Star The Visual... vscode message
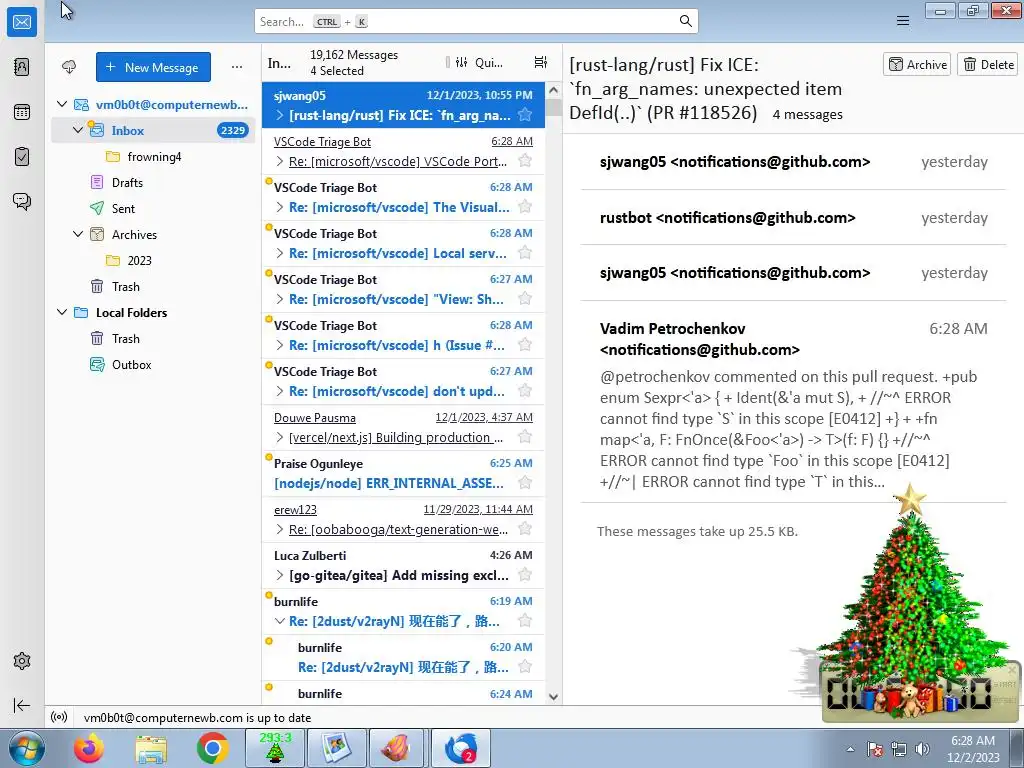This screenshot has height=768, width=1024. (524, 207)
